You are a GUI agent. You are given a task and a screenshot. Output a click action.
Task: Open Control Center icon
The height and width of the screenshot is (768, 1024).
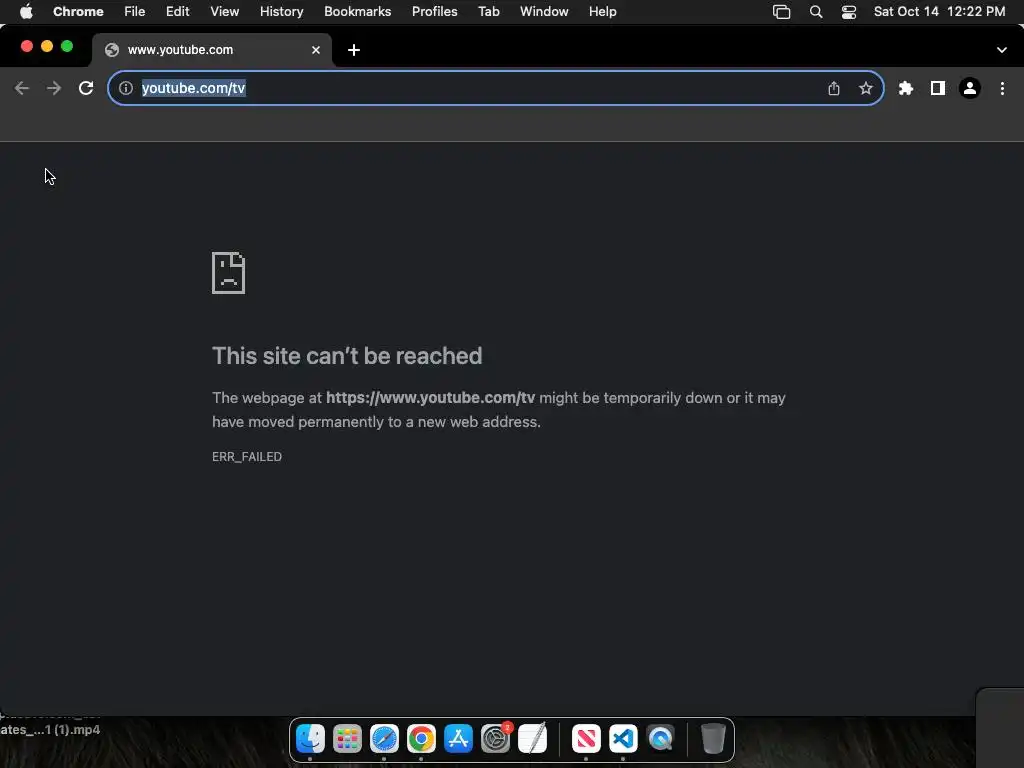[849, 12]
